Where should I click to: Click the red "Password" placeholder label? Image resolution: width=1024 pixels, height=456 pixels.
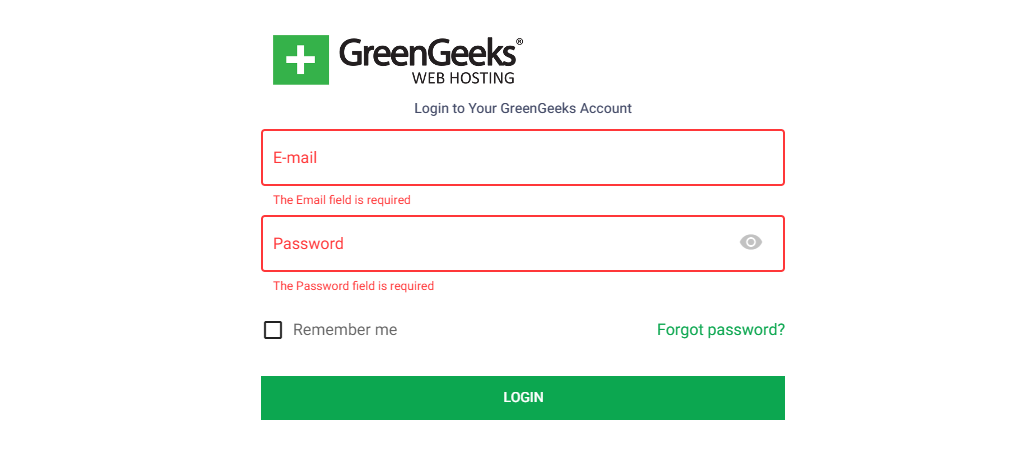click(x=308, y=243)
